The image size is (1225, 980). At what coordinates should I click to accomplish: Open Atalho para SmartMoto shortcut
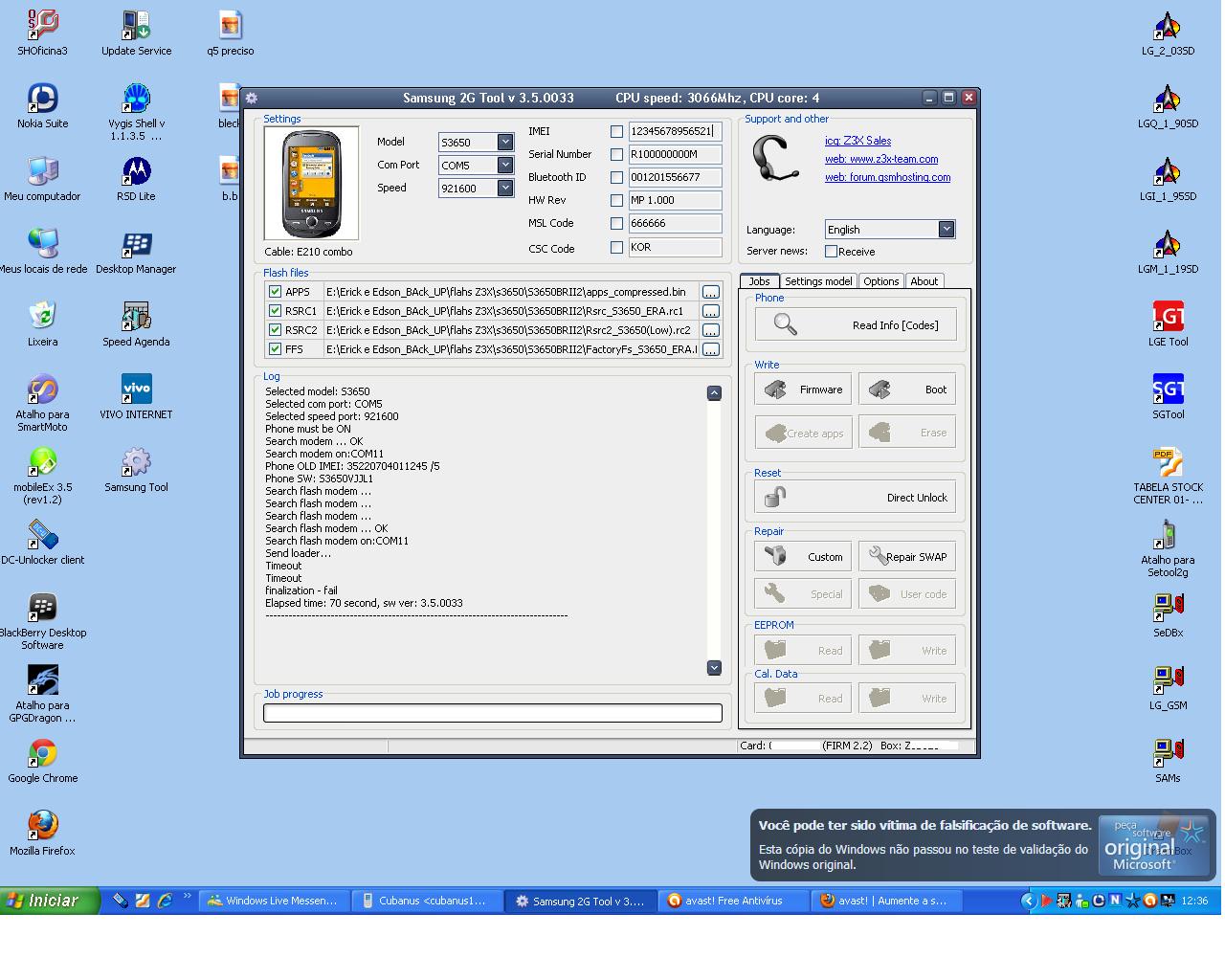42,402
